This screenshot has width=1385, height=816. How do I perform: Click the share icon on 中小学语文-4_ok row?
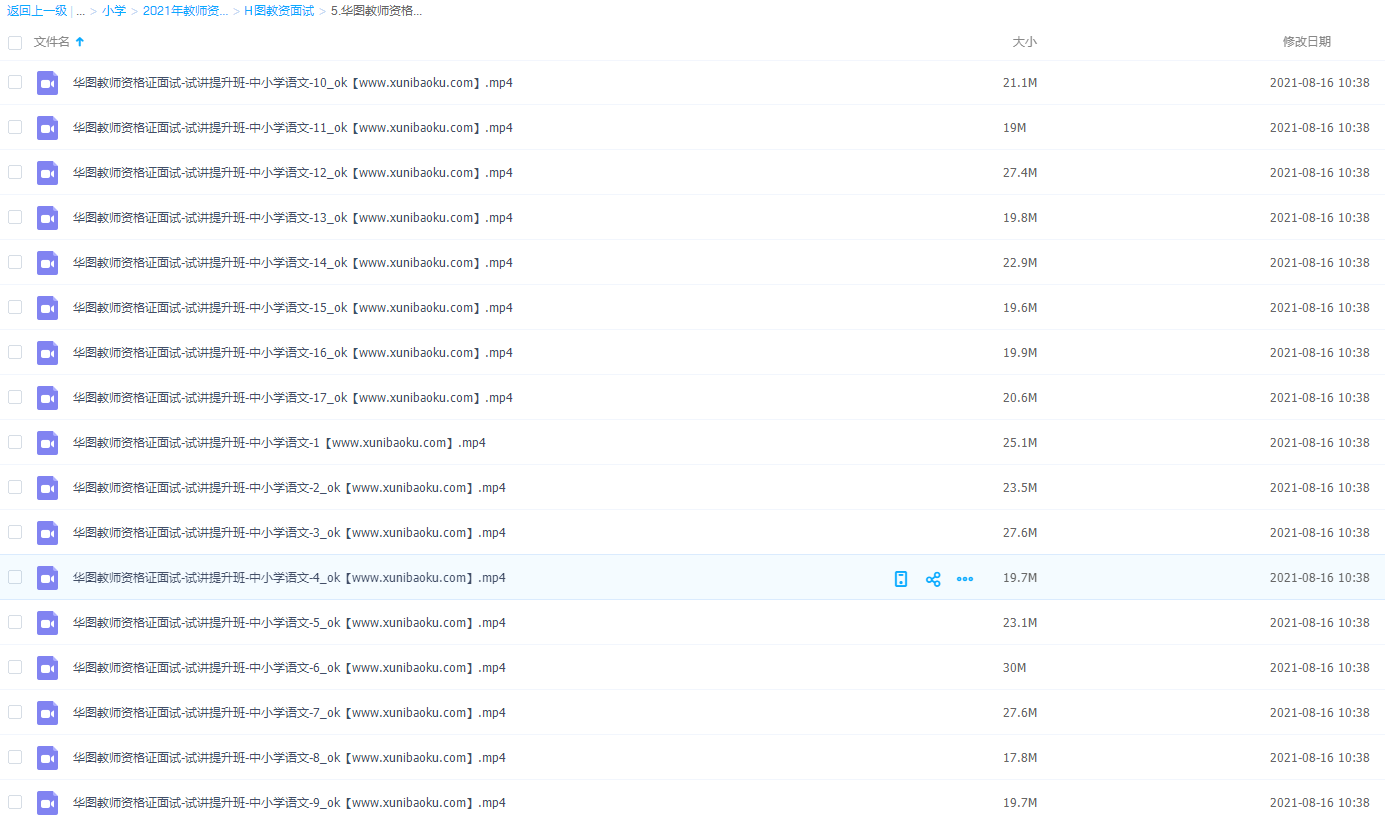click(933, 579)
